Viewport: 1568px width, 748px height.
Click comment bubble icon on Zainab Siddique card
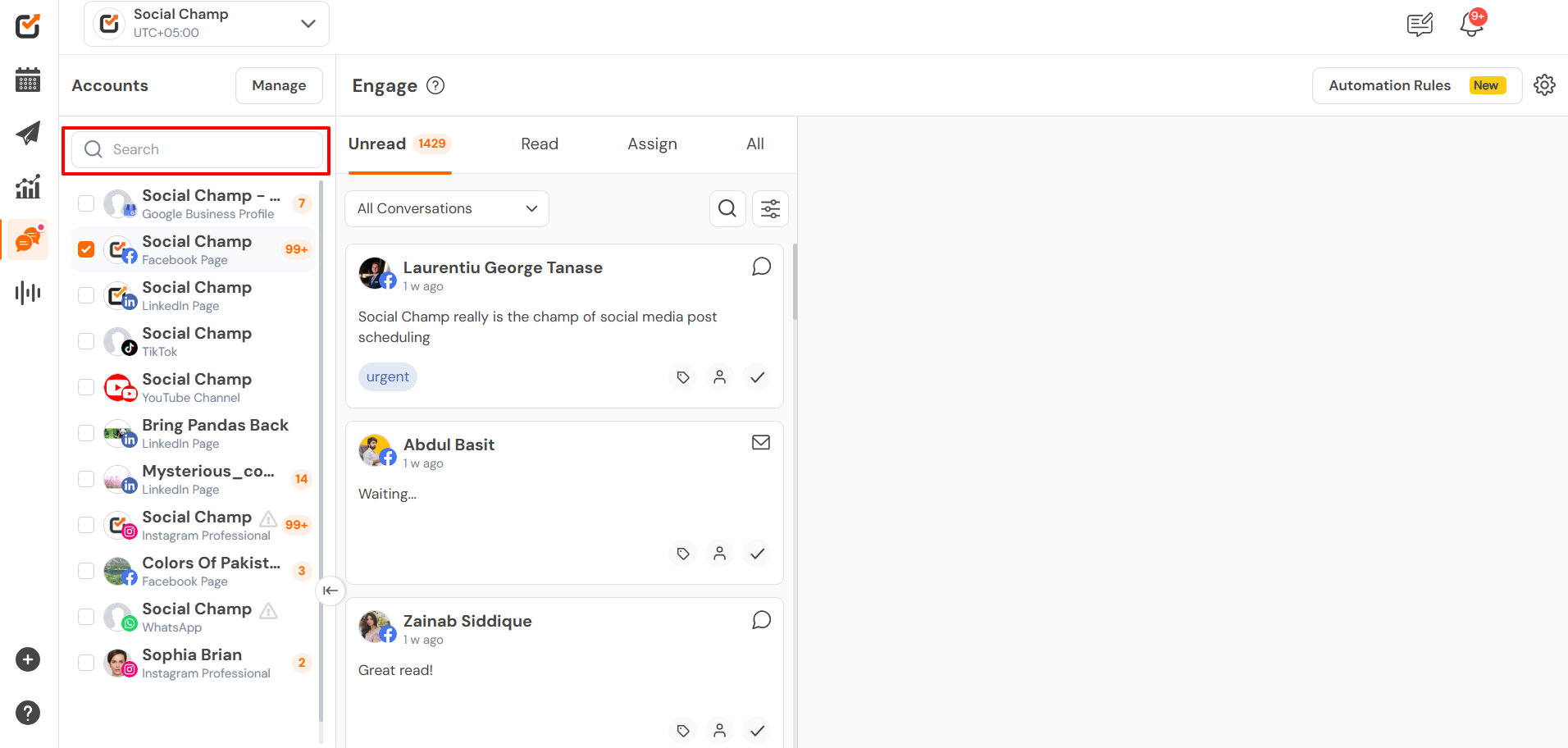coord(761,620)
